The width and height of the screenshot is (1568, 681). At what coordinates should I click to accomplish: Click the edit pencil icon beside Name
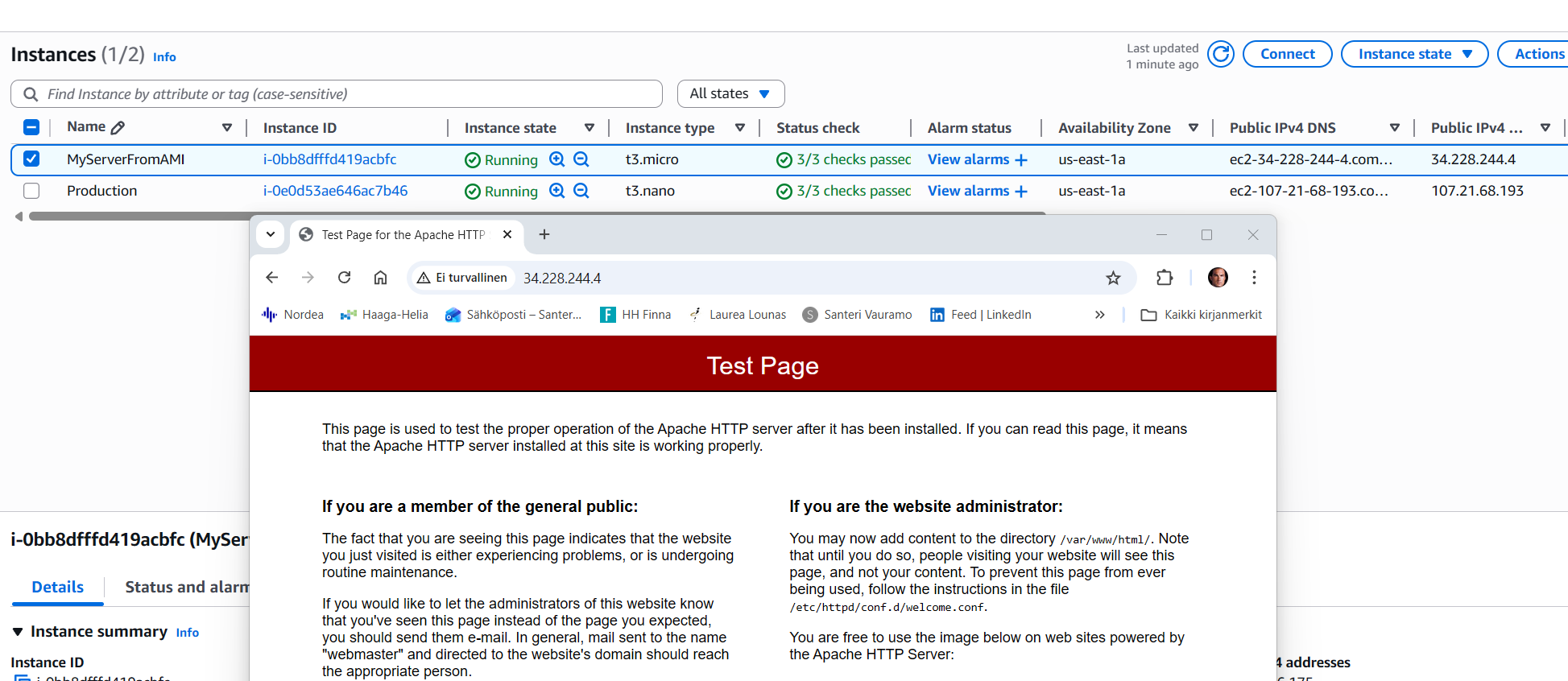tap(118, 127)
